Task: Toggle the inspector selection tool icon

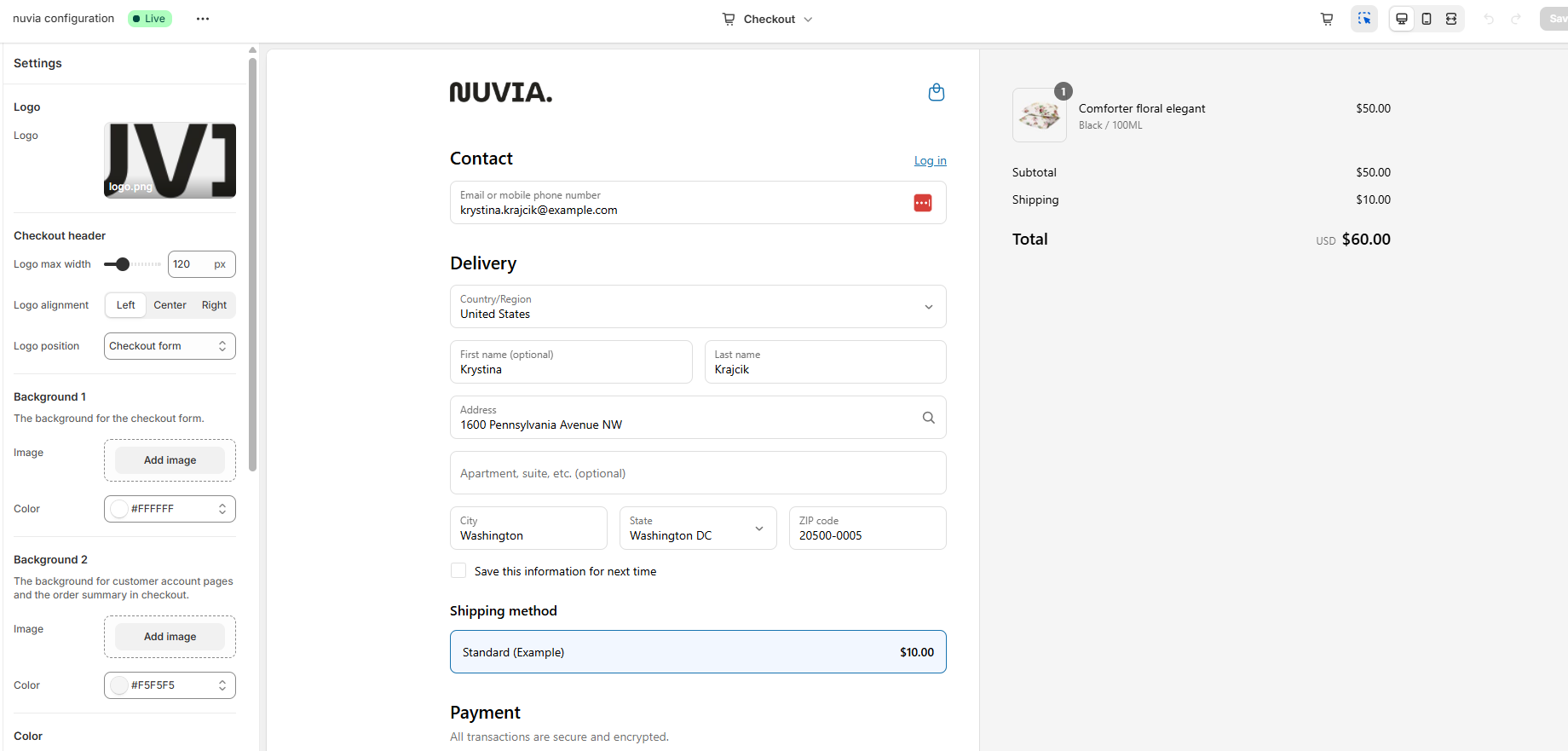Action: [x=1364, y=19]
